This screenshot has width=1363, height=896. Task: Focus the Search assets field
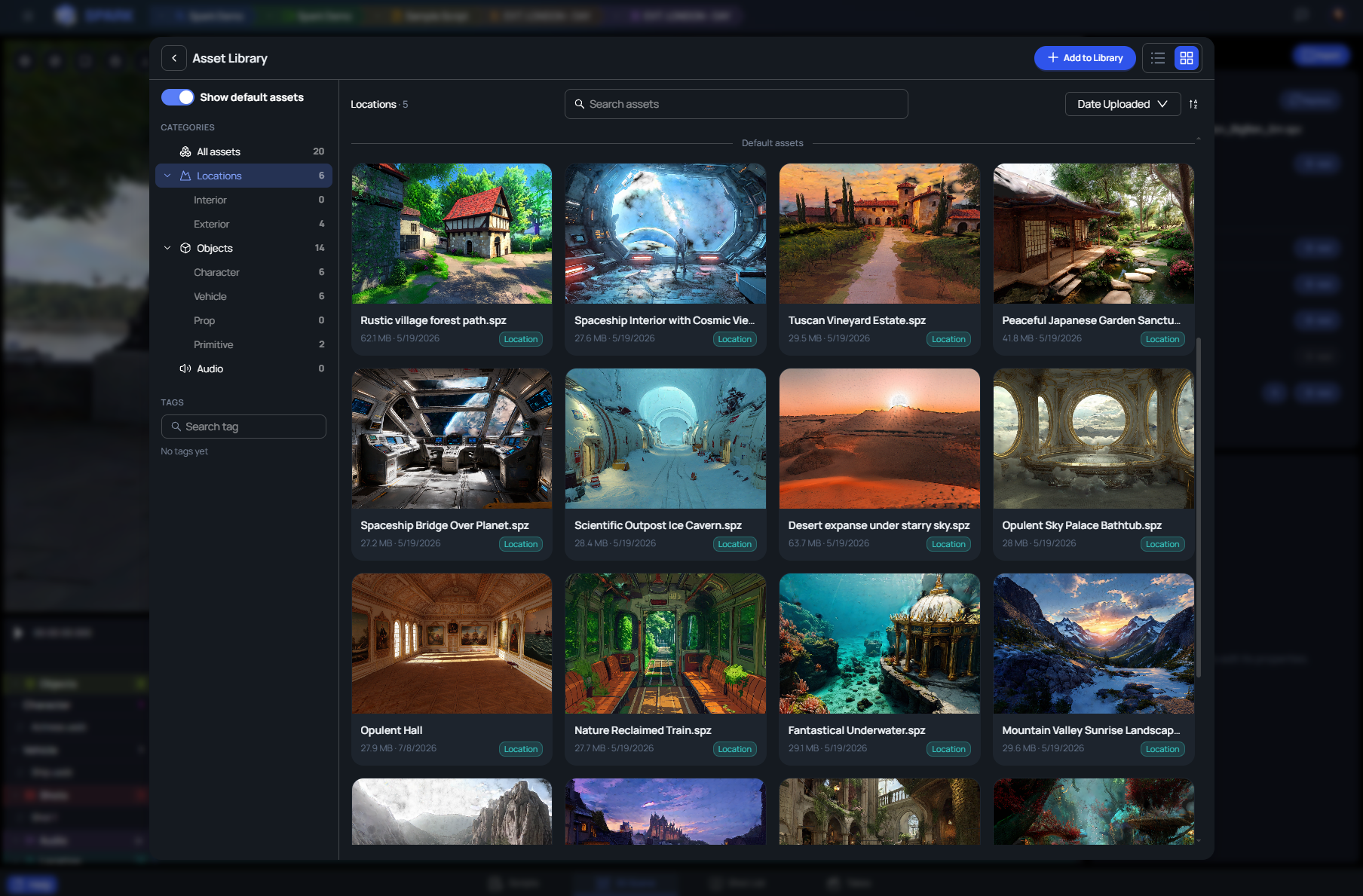pyautogui.click(x=736, y=104)
